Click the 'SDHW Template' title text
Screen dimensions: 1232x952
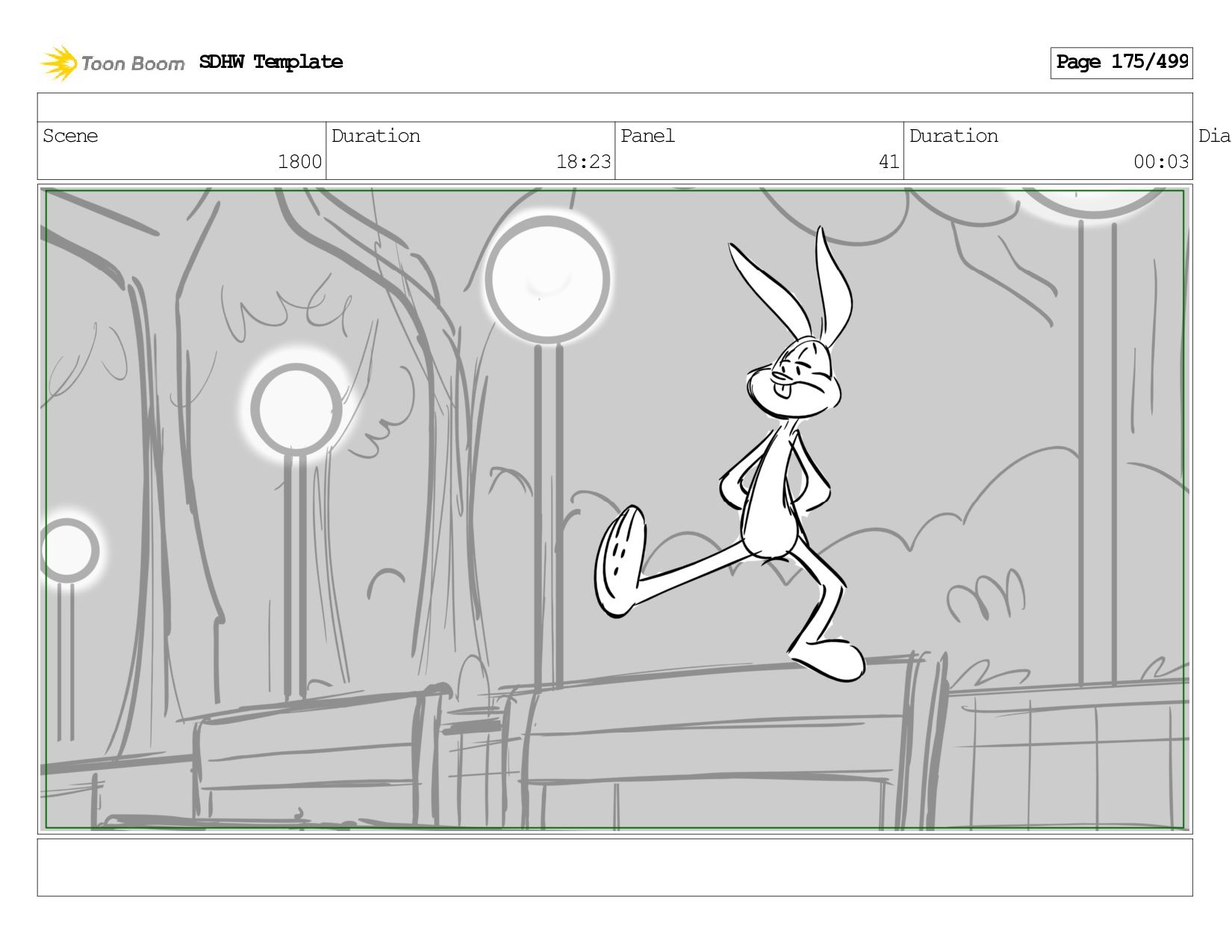pyautogui.click(x=271, y=62)
